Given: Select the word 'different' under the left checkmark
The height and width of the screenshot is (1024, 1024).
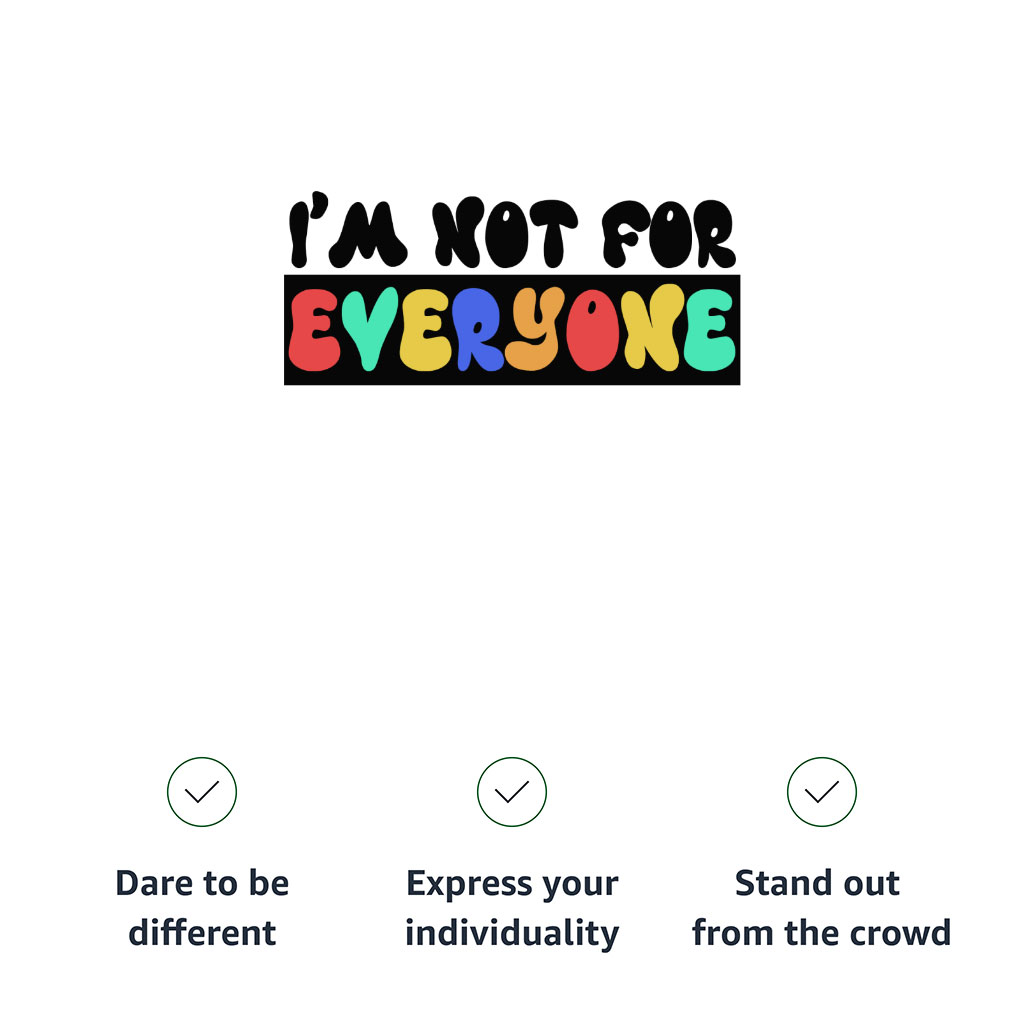Looking at the screenshot, I should 202,933.
